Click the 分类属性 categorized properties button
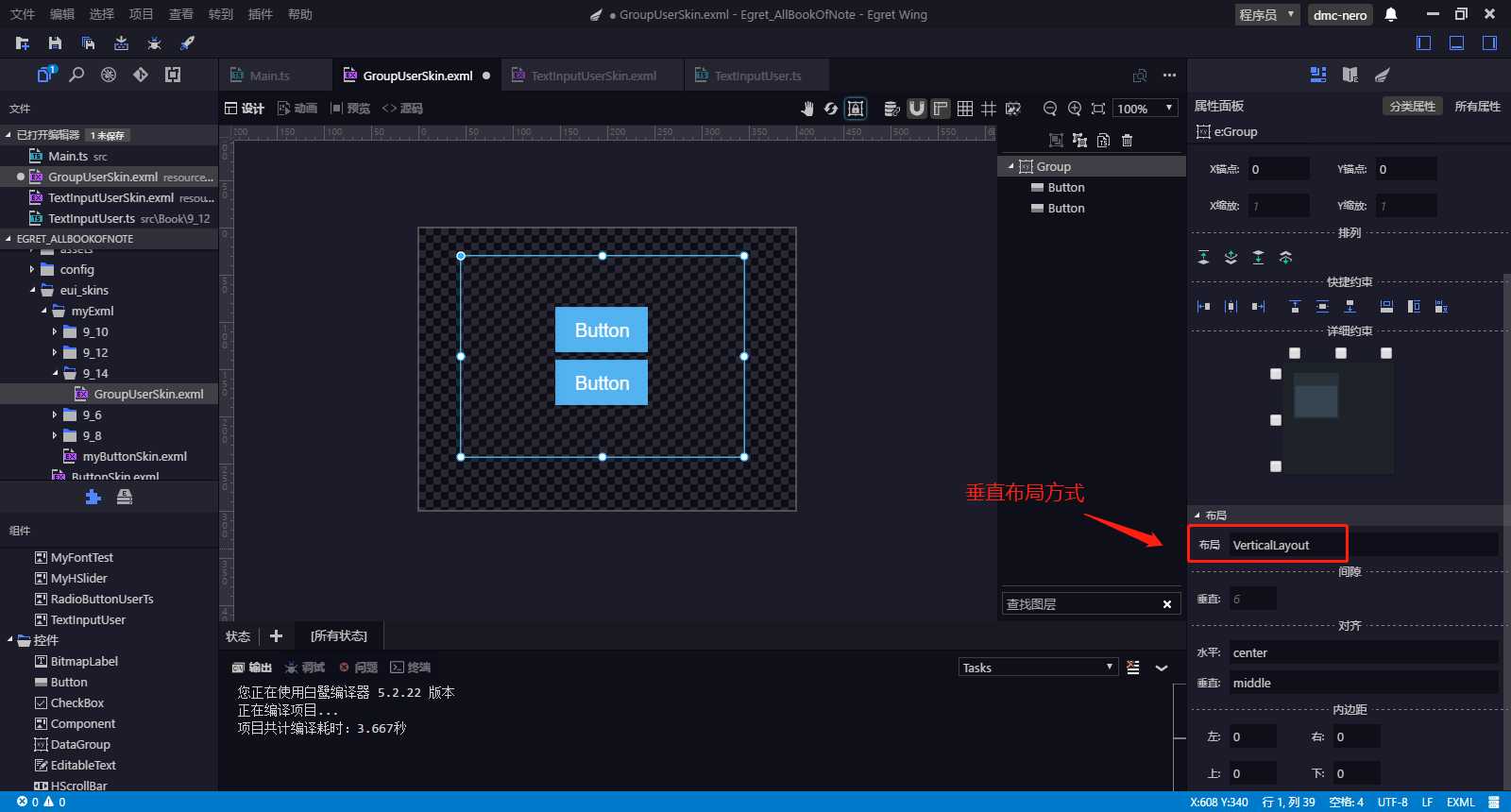This screenshot has height=812, width=1511. 1413,107
